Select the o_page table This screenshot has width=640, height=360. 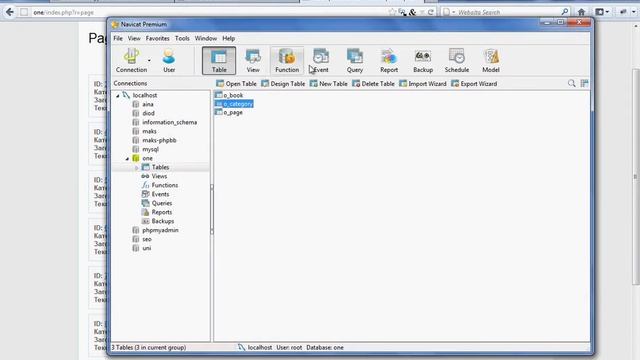click(233, 113)
